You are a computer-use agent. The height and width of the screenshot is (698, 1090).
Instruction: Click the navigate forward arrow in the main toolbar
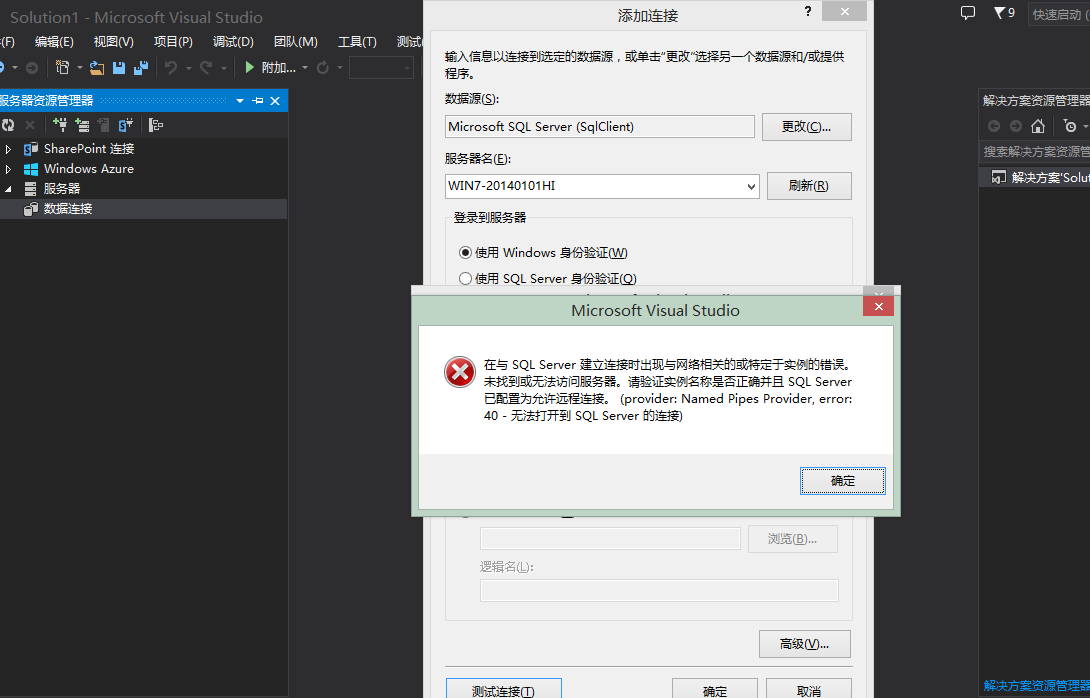pos(32,67)
